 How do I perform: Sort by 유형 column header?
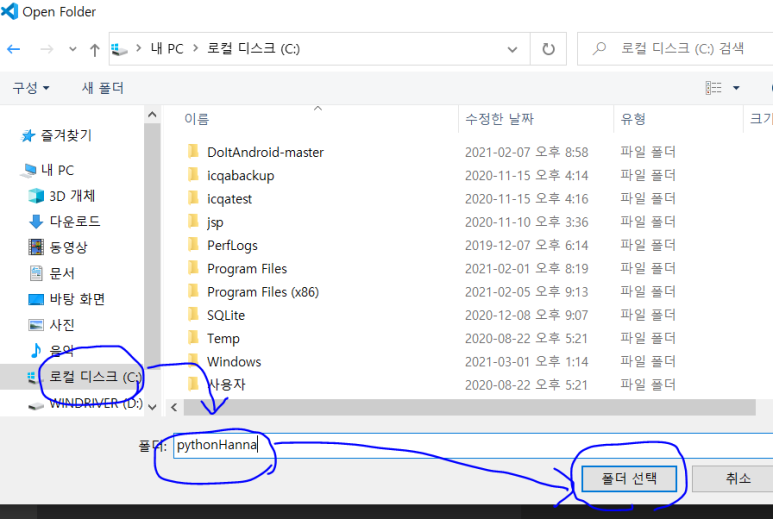pyautogui.click(x=632, y=119)
